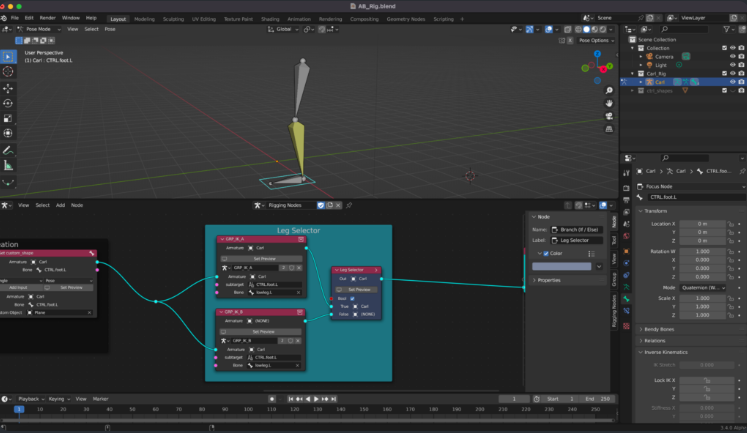Click the pan hand viewport icon
Image resolution: width=747 pixels, height=433 pixels.
click(x=609, y=102)
